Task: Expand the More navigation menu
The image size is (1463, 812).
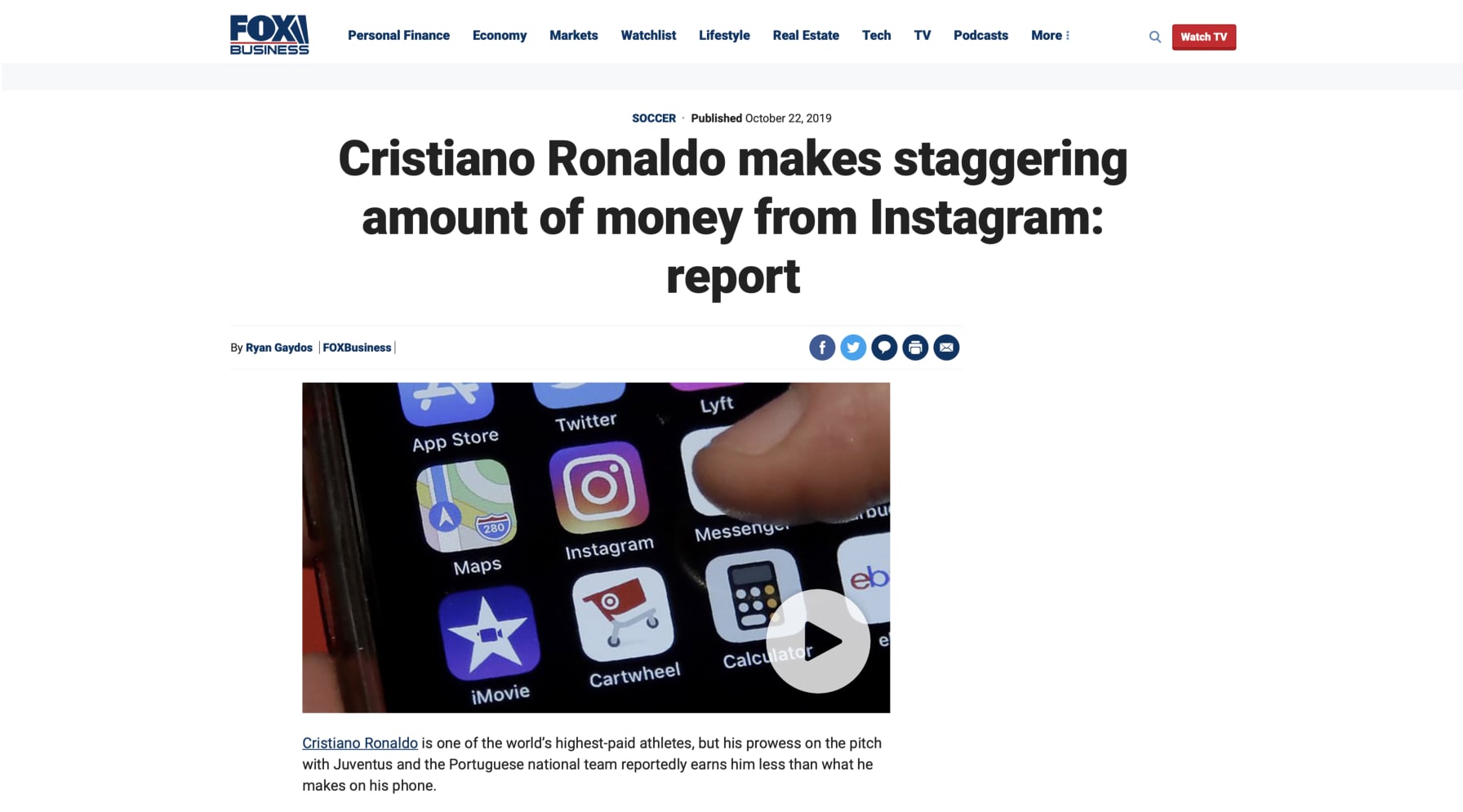Action: coord(1050,35)
